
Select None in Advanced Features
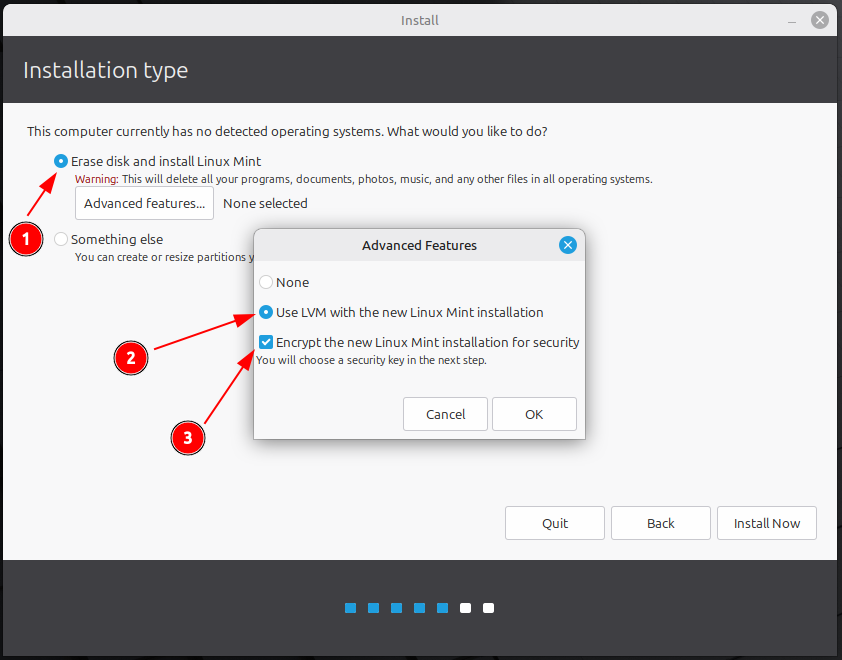[266, 283]
